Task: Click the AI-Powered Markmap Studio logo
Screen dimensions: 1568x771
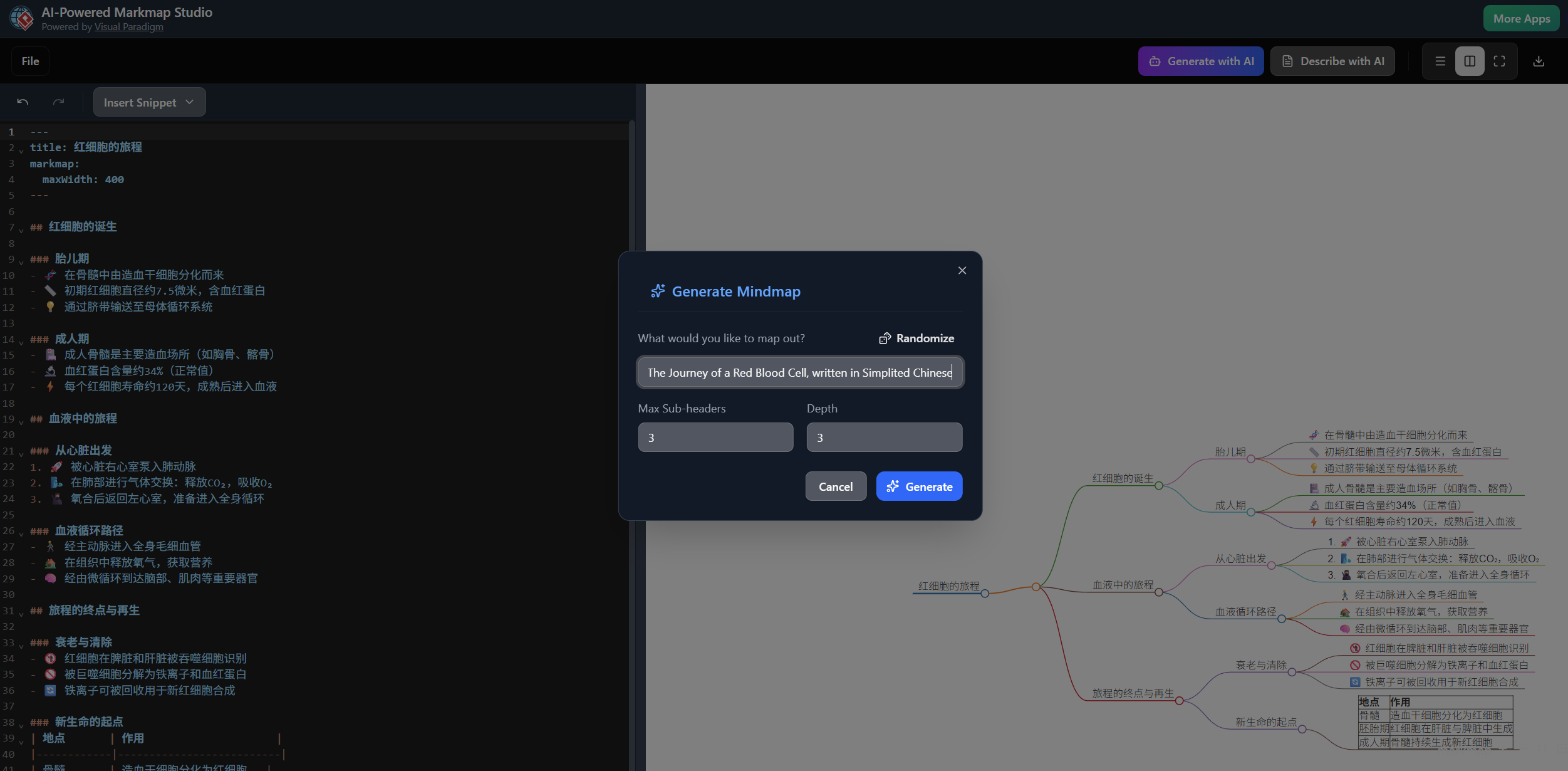Action: (x=22, y=18)
